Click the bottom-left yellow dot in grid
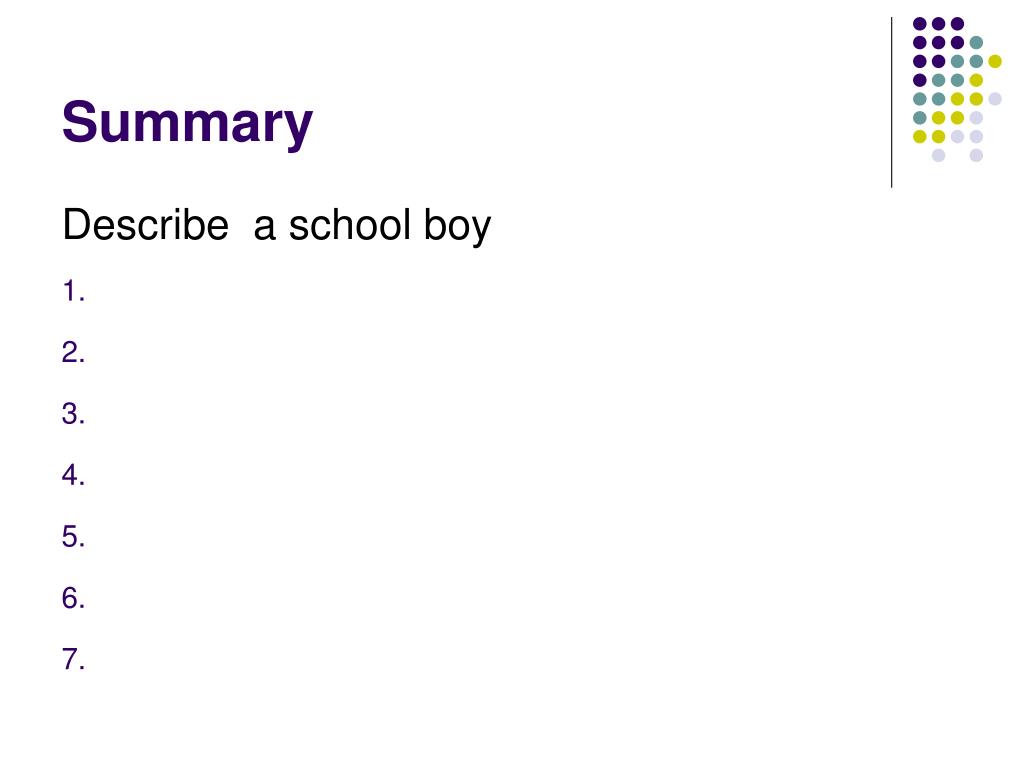1024x768 pixels. 920,136
